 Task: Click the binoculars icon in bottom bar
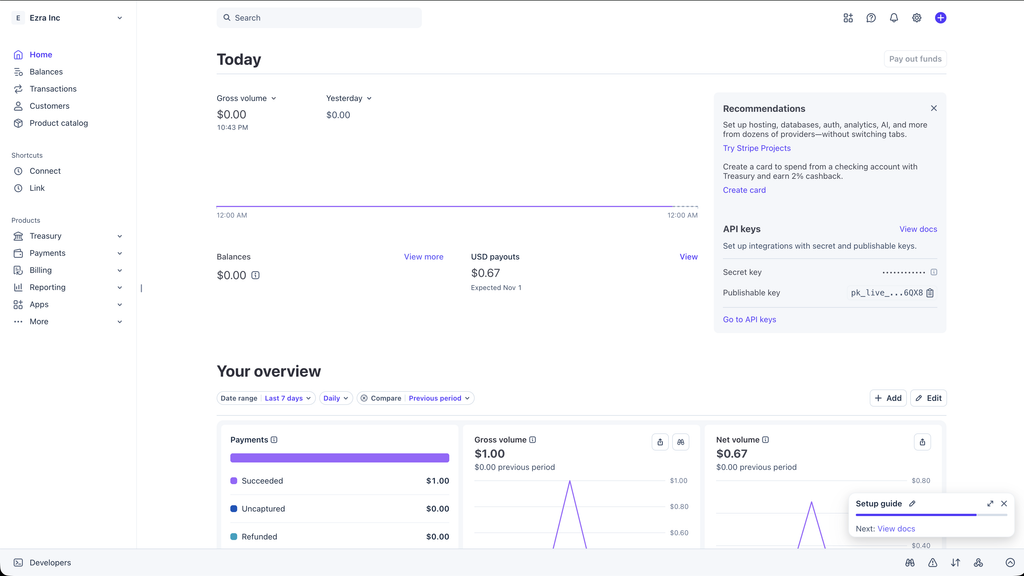coord(910,563)
